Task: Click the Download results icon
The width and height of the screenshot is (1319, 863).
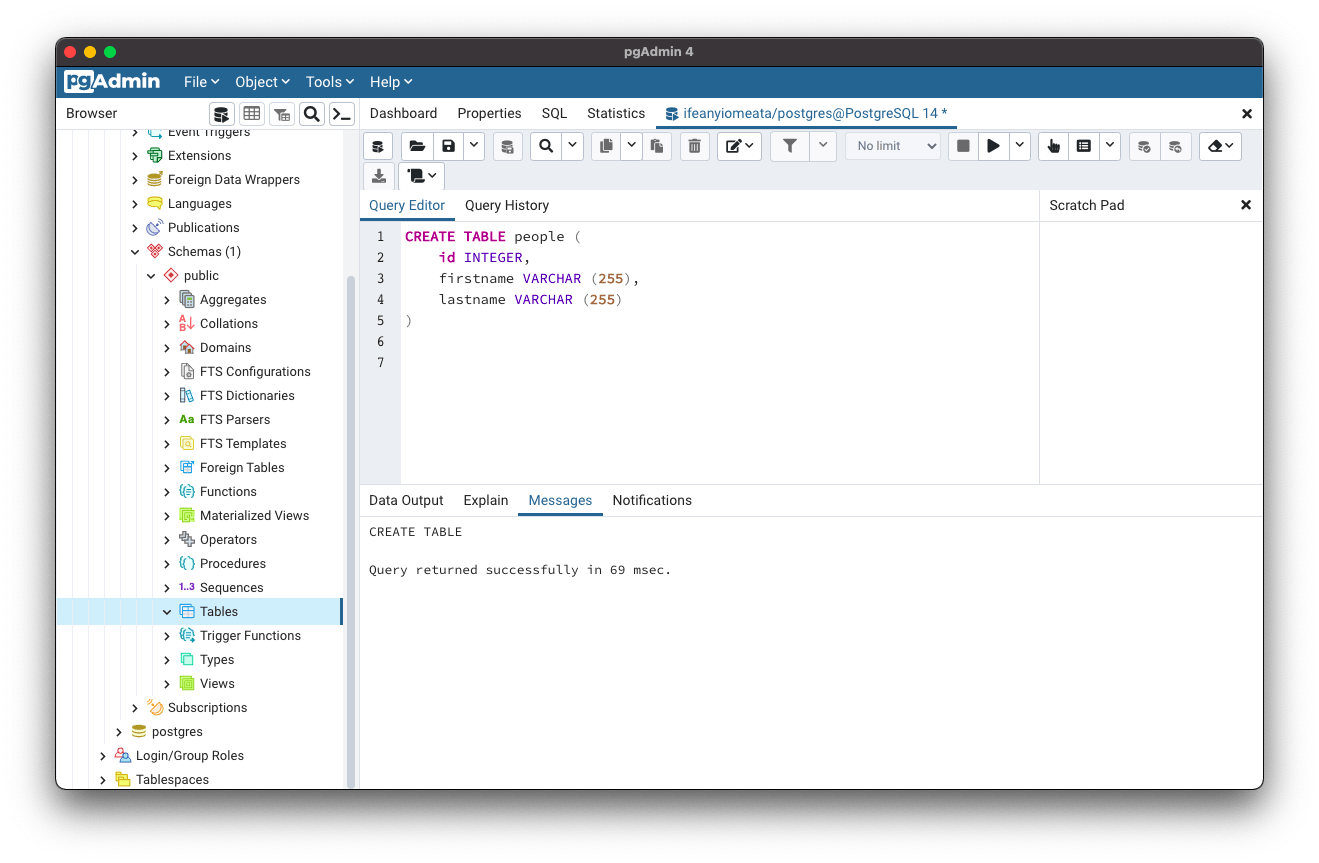Action: pos(378,176)
